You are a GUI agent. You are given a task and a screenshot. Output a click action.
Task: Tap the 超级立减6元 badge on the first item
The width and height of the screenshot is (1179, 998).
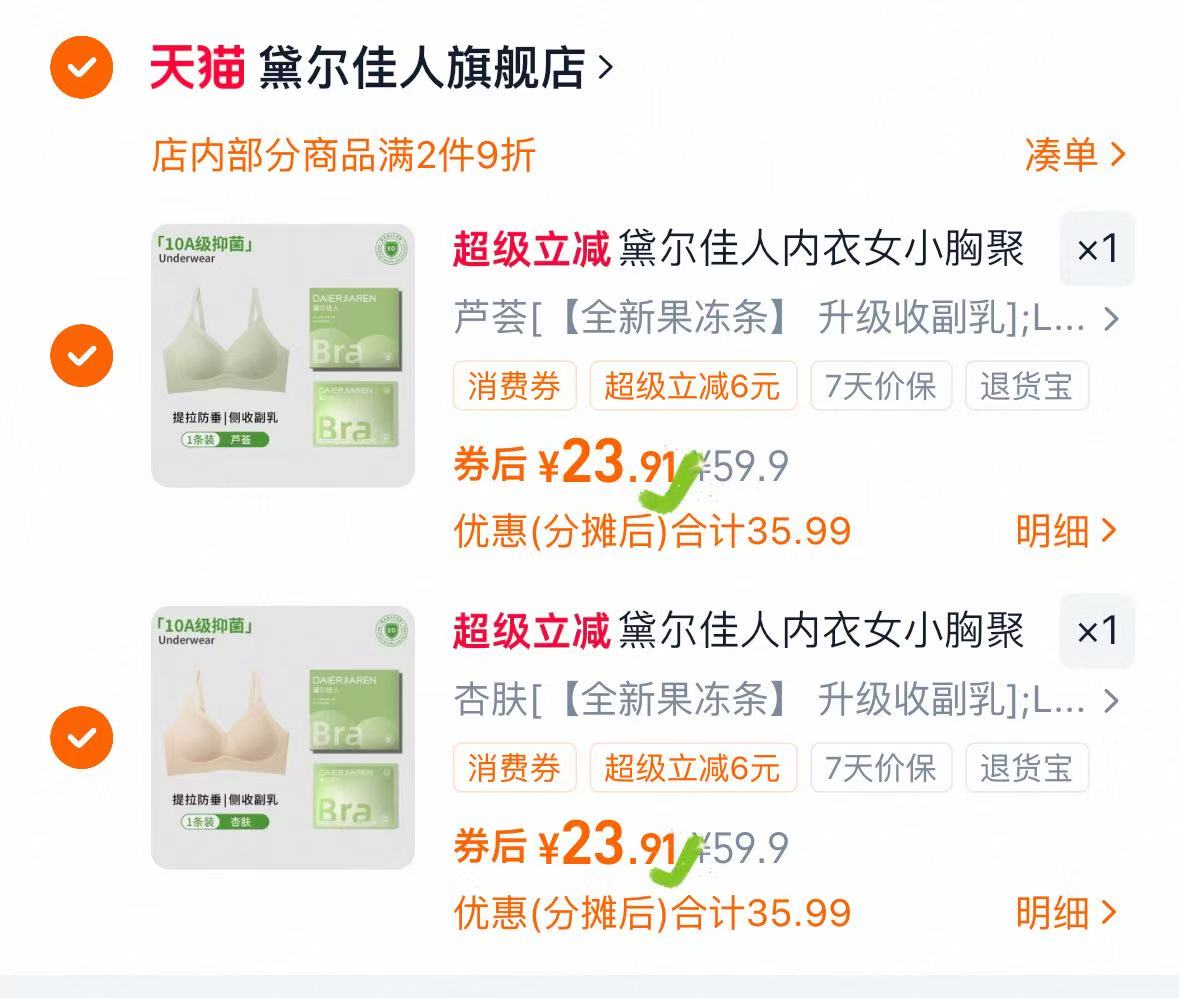pos(693,386)
